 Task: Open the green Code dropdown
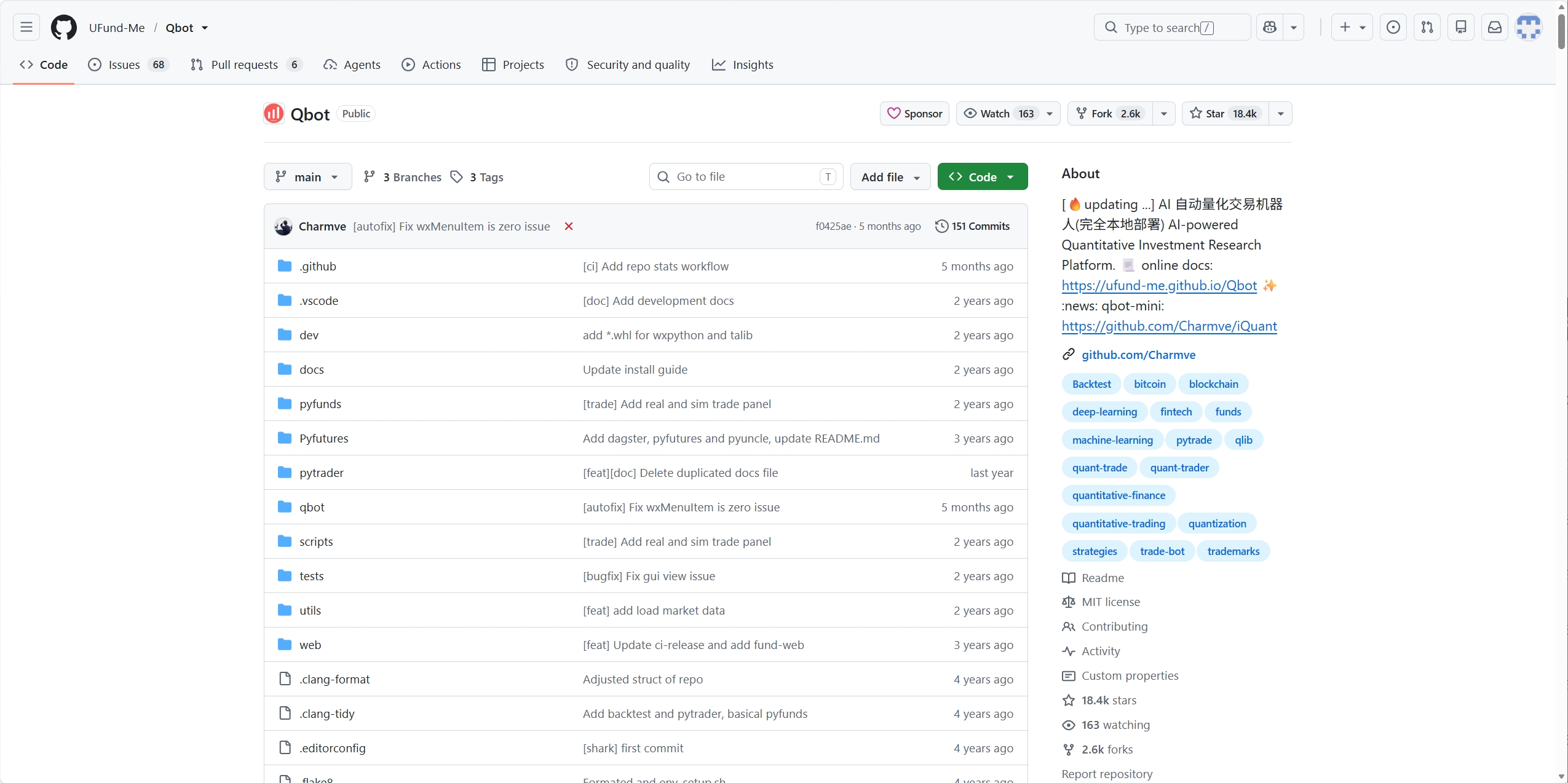tap(983, 177)
